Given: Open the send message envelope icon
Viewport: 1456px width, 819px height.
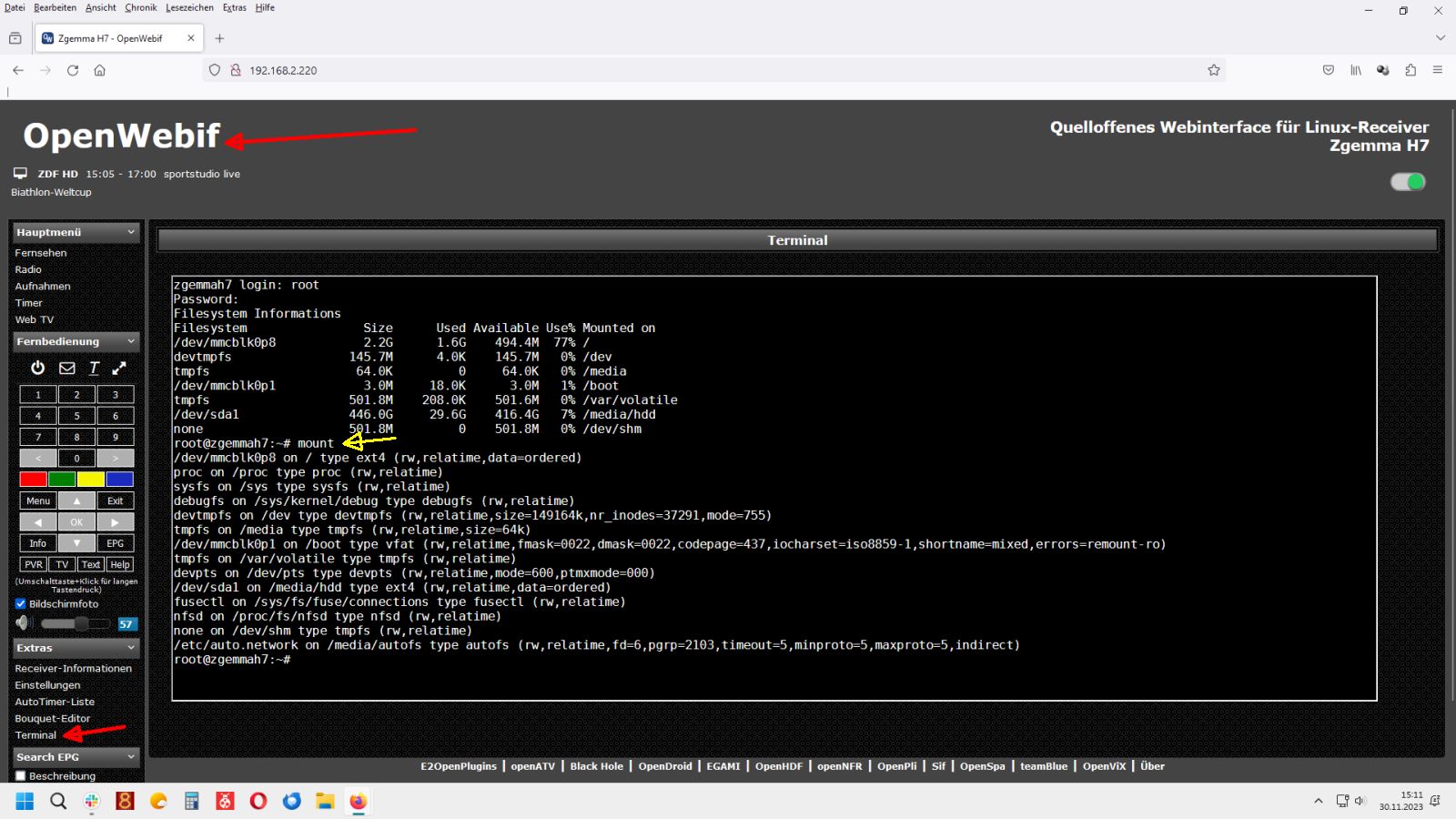Looking at the screenshot, I should [x=67, y=368].
